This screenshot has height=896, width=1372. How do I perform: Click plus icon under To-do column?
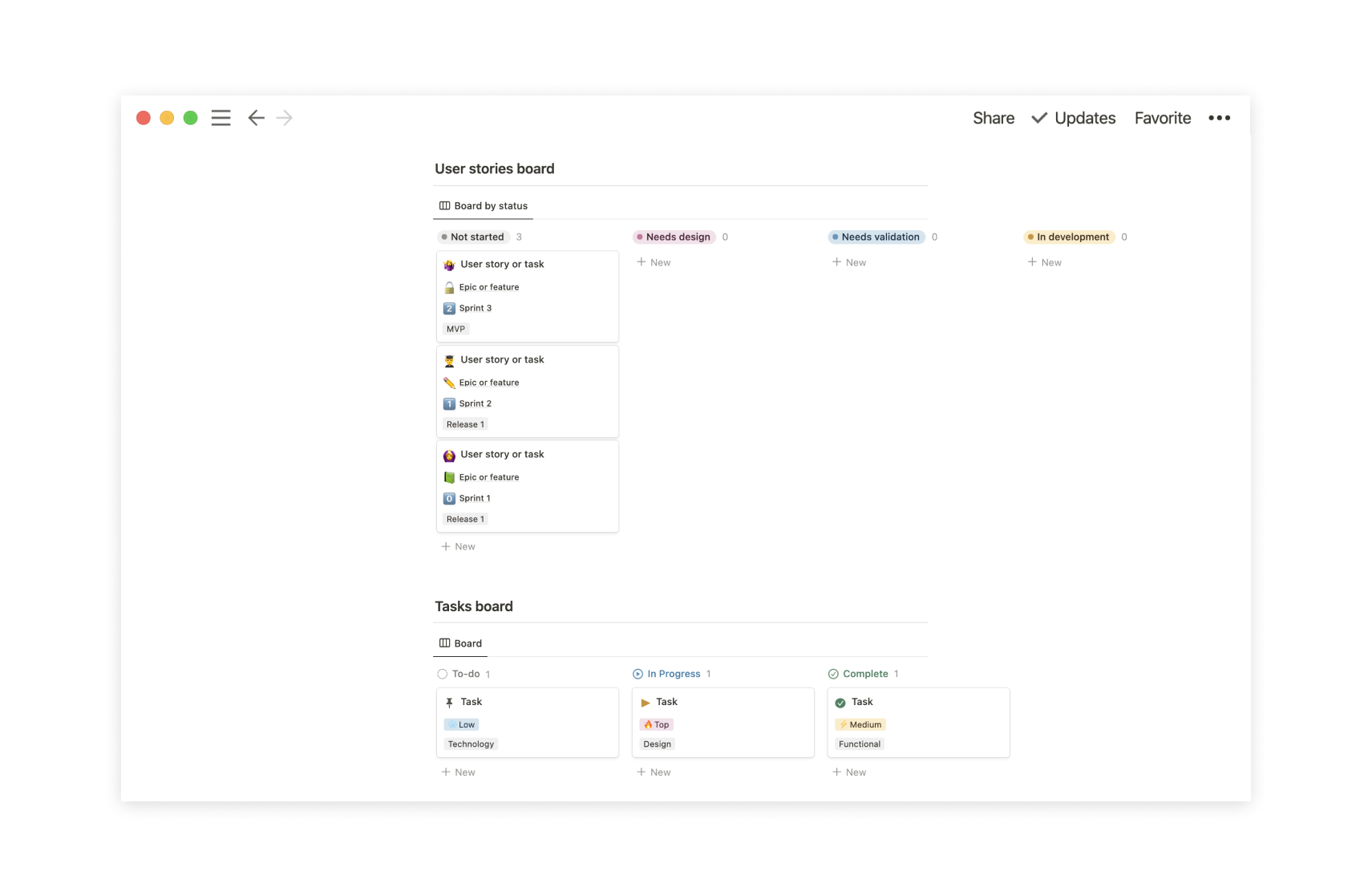[446, 772]
